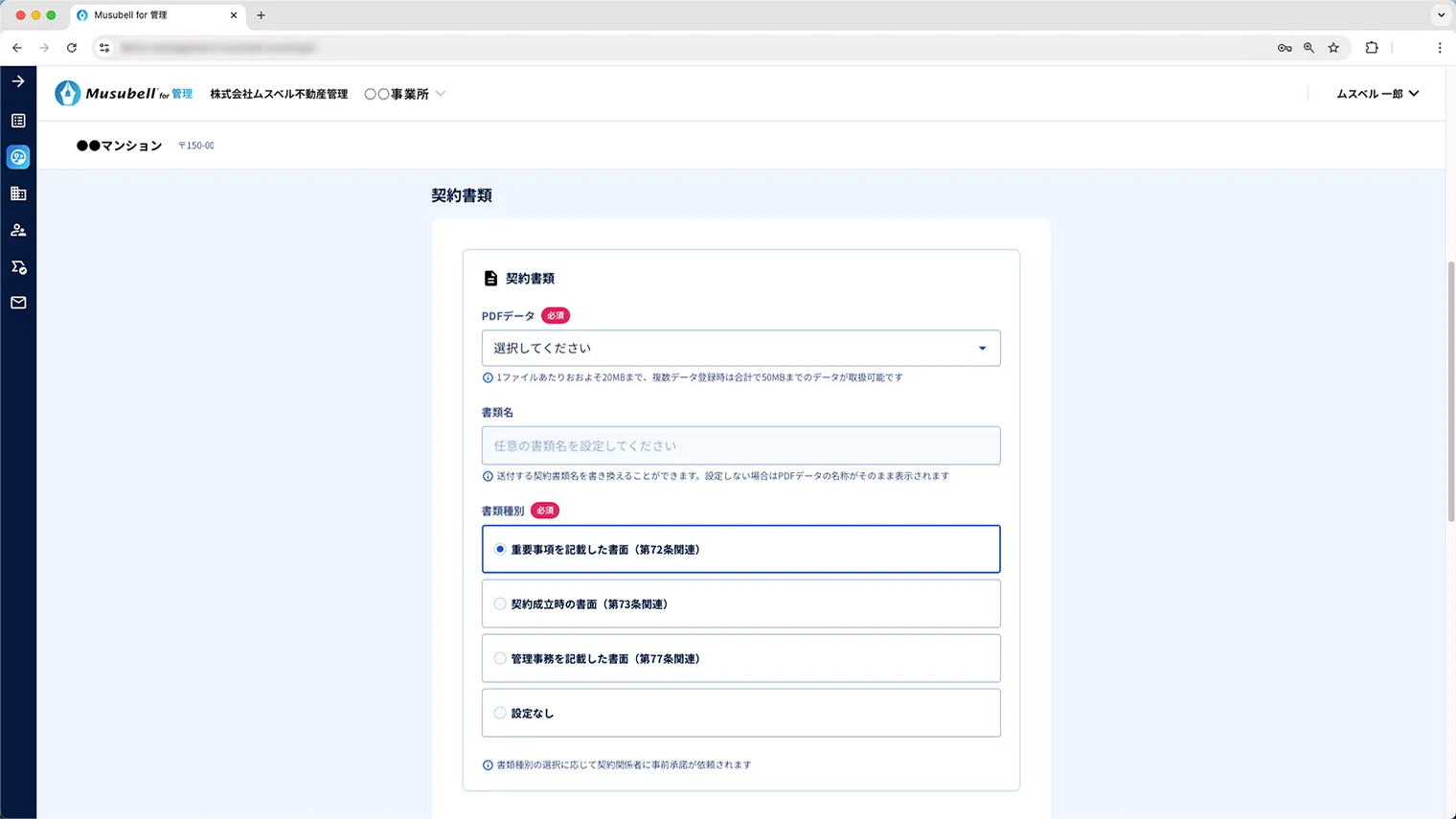Click the Musubell logo
Image resolution: width=1456 pixels, height=819 pixels.
click(x=123, y=93)
